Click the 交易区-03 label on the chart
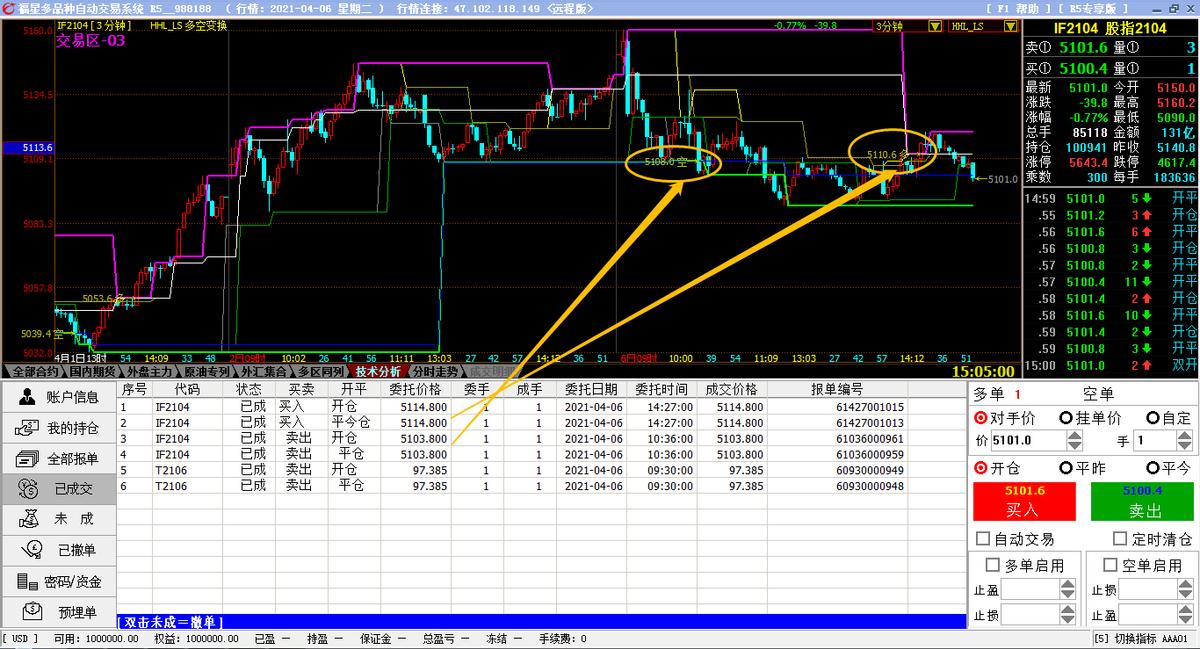Image resolution: width=1200 pixels, height=649 pixels. [x=90, y=40]
